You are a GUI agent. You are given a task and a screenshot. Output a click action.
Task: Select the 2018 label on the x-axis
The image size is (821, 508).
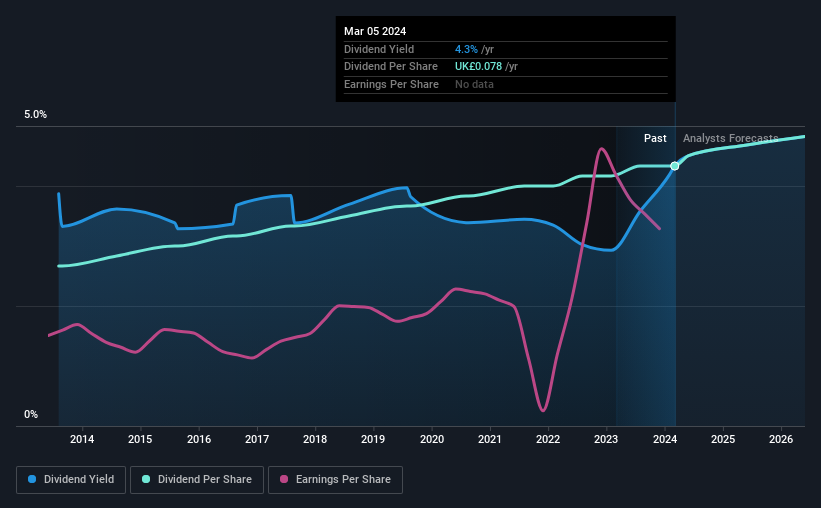pyautogui.click(x=315, y=439)
